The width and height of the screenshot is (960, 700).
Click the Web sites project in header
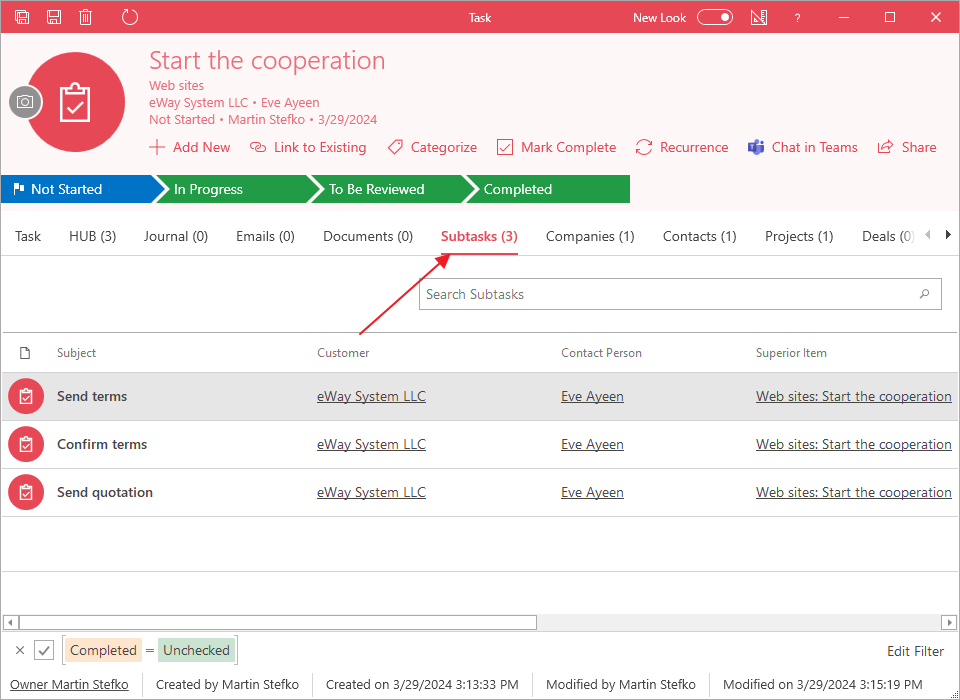pyautogui.click(x=176, y=85)
